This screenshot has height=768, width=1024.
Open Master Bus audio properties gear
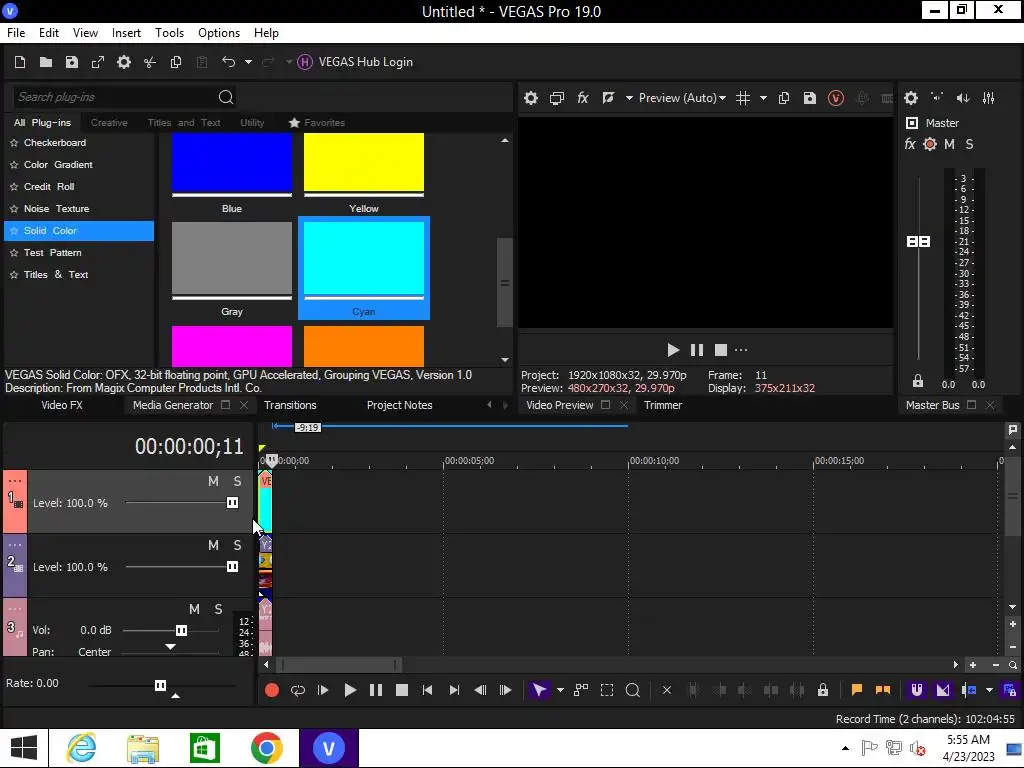(x=911, y=98)
